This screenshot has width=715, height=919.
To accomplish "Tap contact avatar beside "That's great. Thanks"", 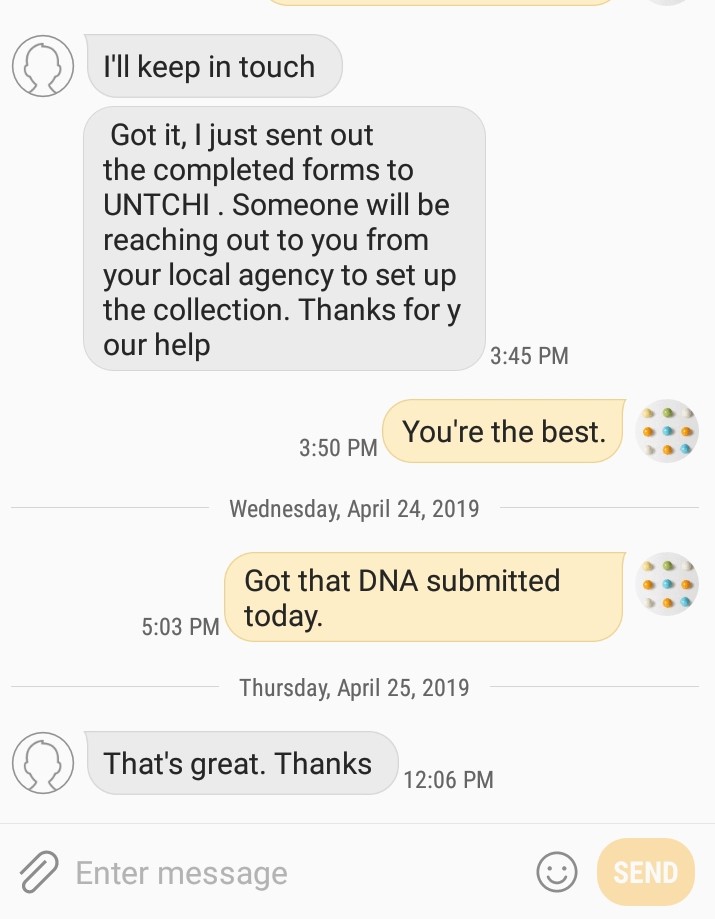I will 43,763.
